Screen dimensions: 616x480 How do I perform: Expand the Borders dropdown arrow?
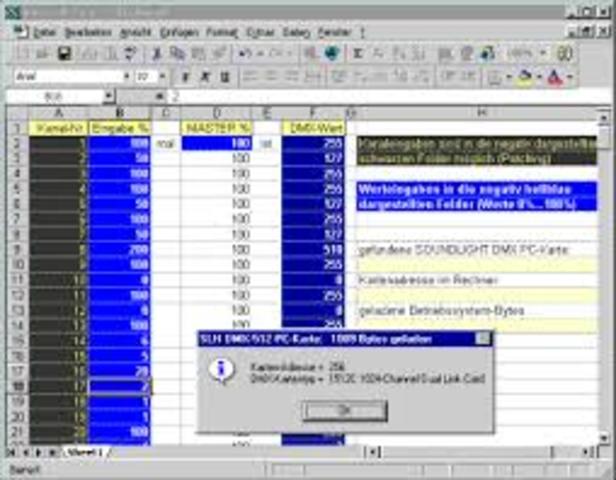(509, 77)
